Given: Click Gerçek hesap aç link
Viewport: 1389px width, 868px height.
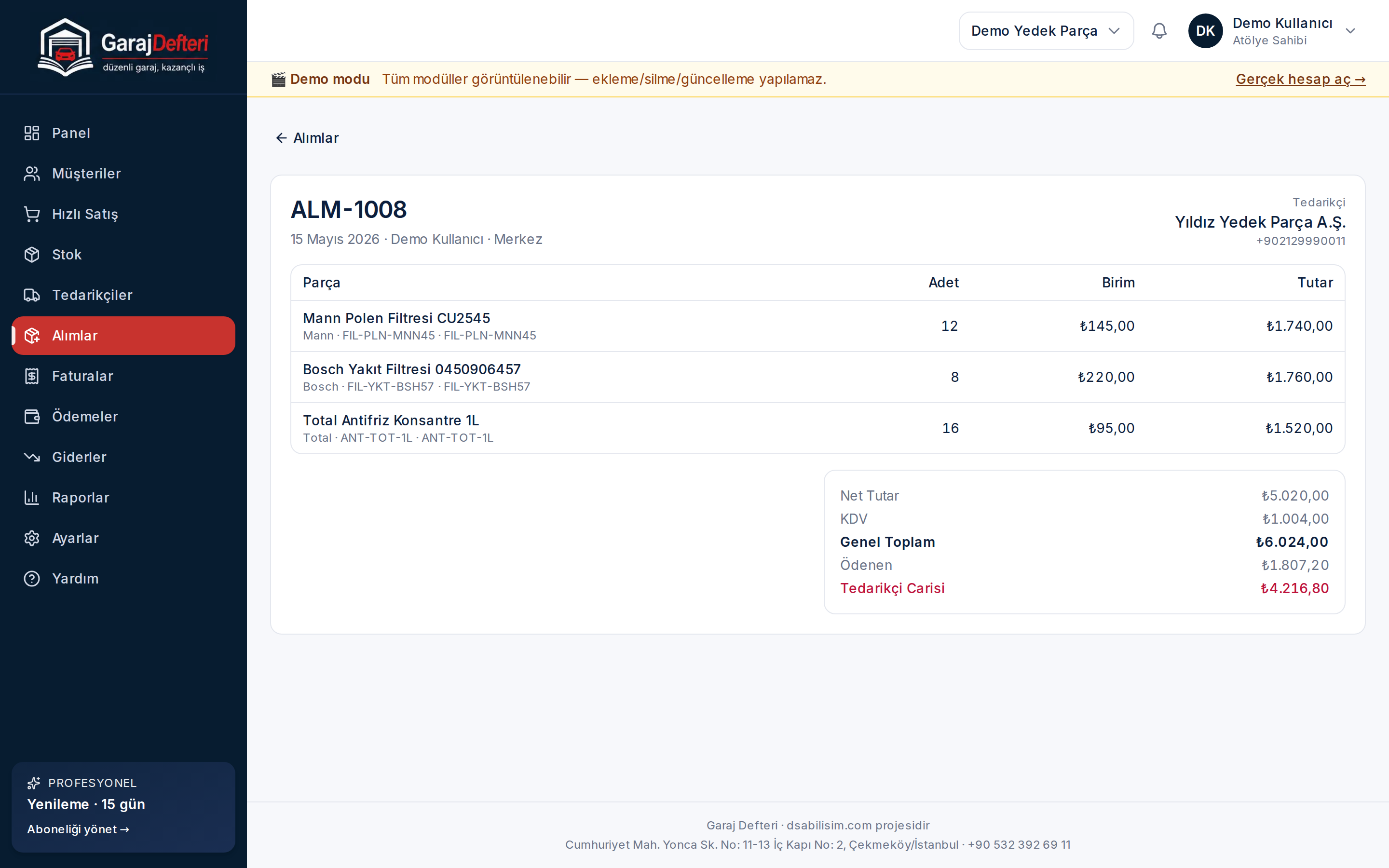Looking at the screenshot, I should click(1300, 79).
